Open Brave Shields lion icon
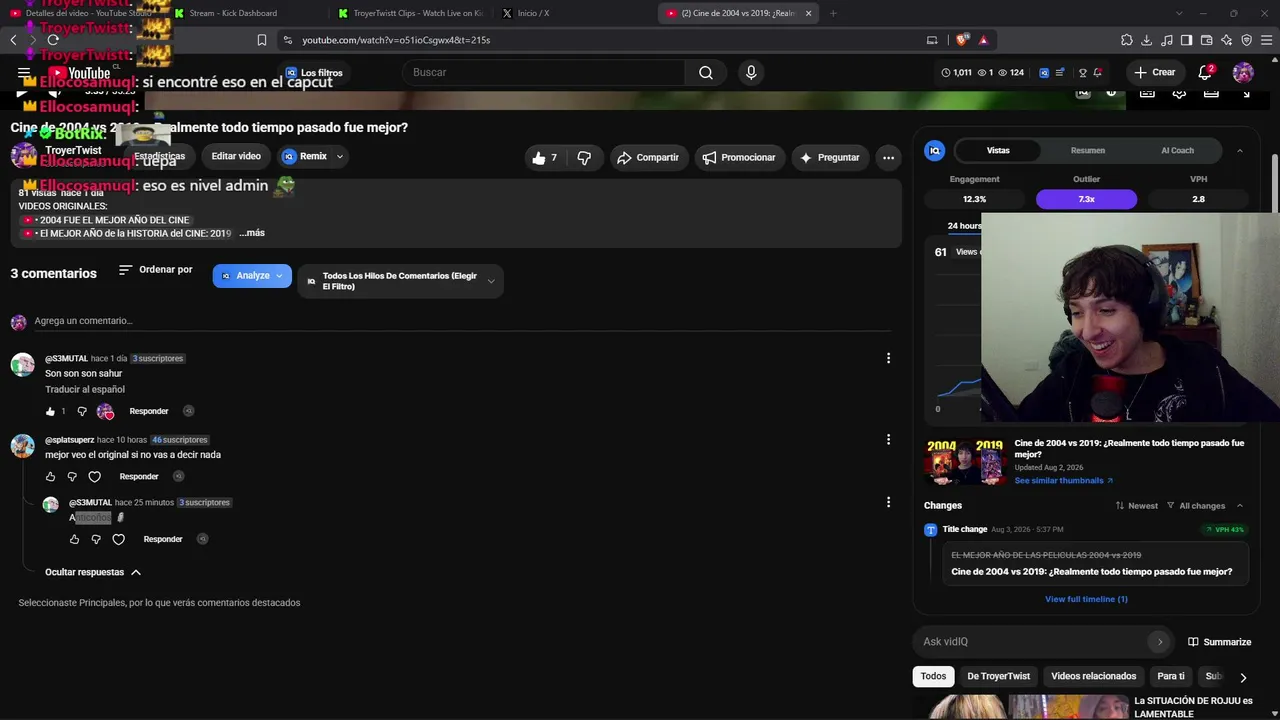This screenshot has height=720, width=1280. (x=963, y=40)
